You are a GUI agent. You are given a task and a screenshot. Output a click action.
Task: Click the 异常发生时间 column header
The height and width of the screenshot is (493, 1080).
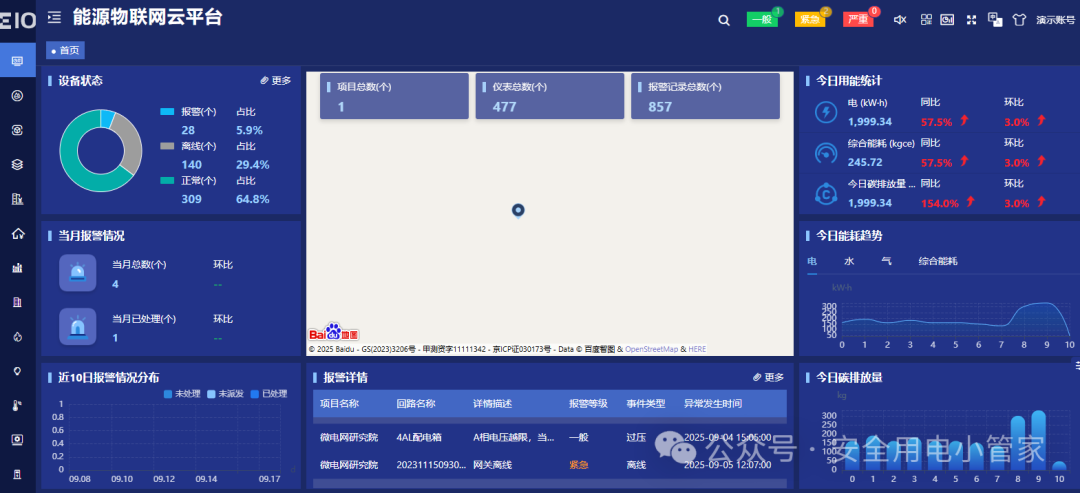point(713,403)
